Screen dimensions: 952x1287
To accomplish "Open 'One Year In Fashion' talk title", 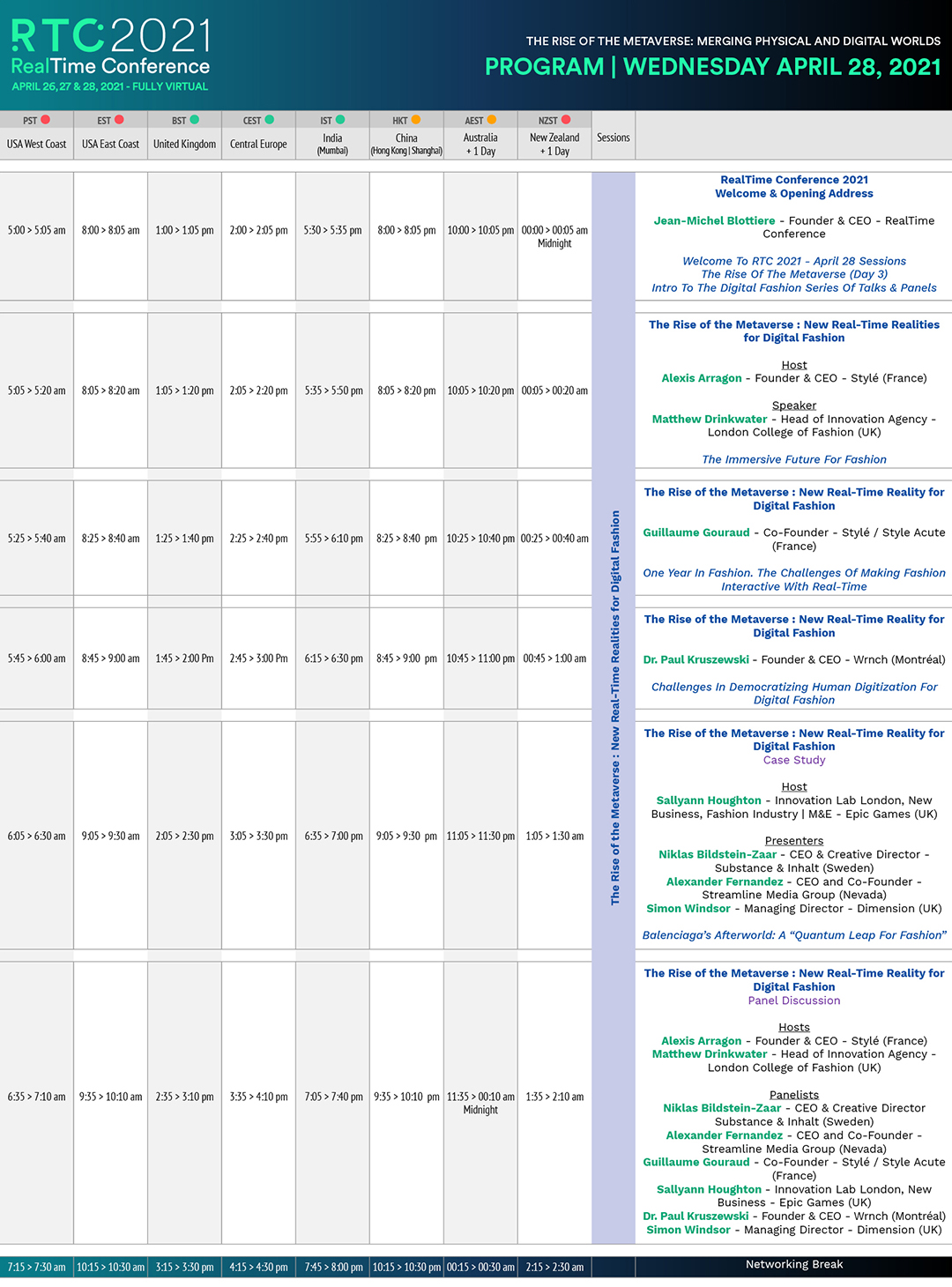I will click(x=794, y=579).
